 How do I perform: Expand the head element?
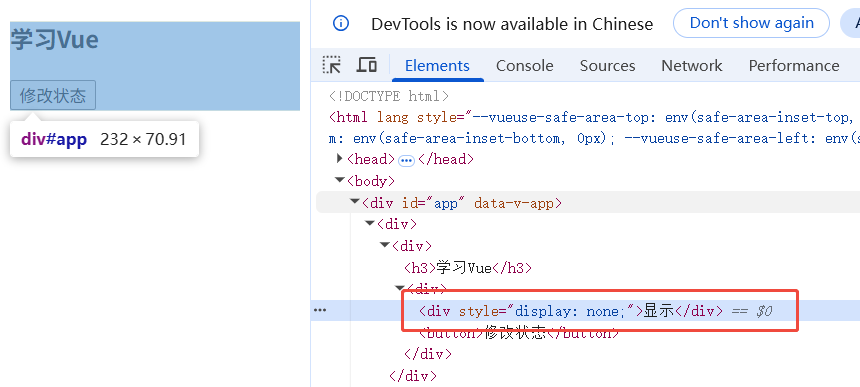340,159
